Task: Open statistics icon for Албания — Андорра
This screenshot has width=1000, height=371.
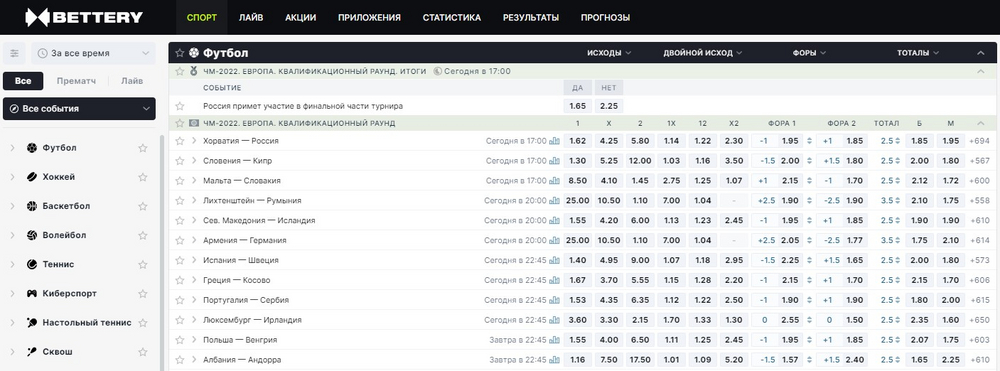Action: pyautogui.click(x=554, y=360)
